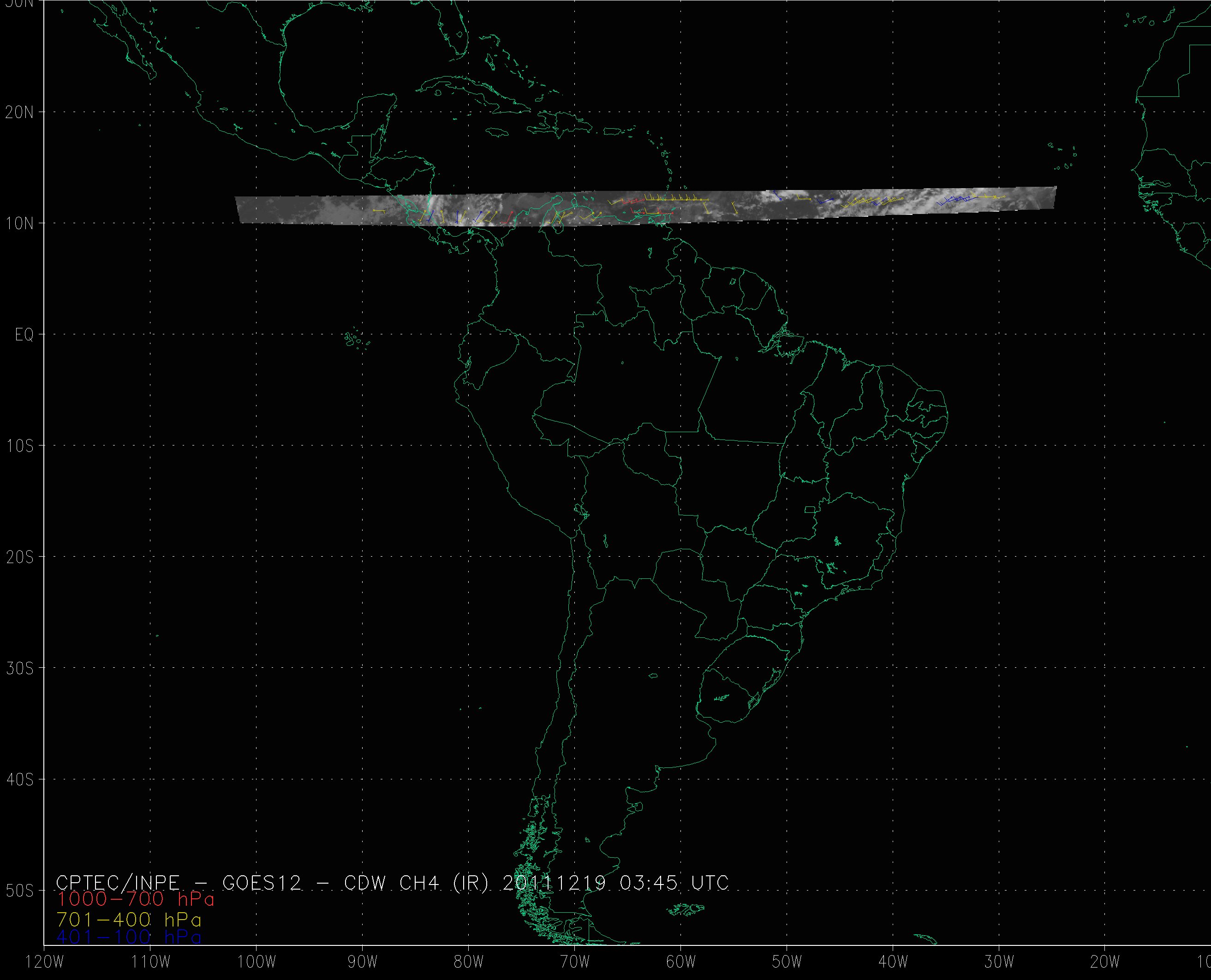Screen dimensions: 1211x980
Task: Click the blue 401-100 hPa legend entry
Action: [129, 938]
